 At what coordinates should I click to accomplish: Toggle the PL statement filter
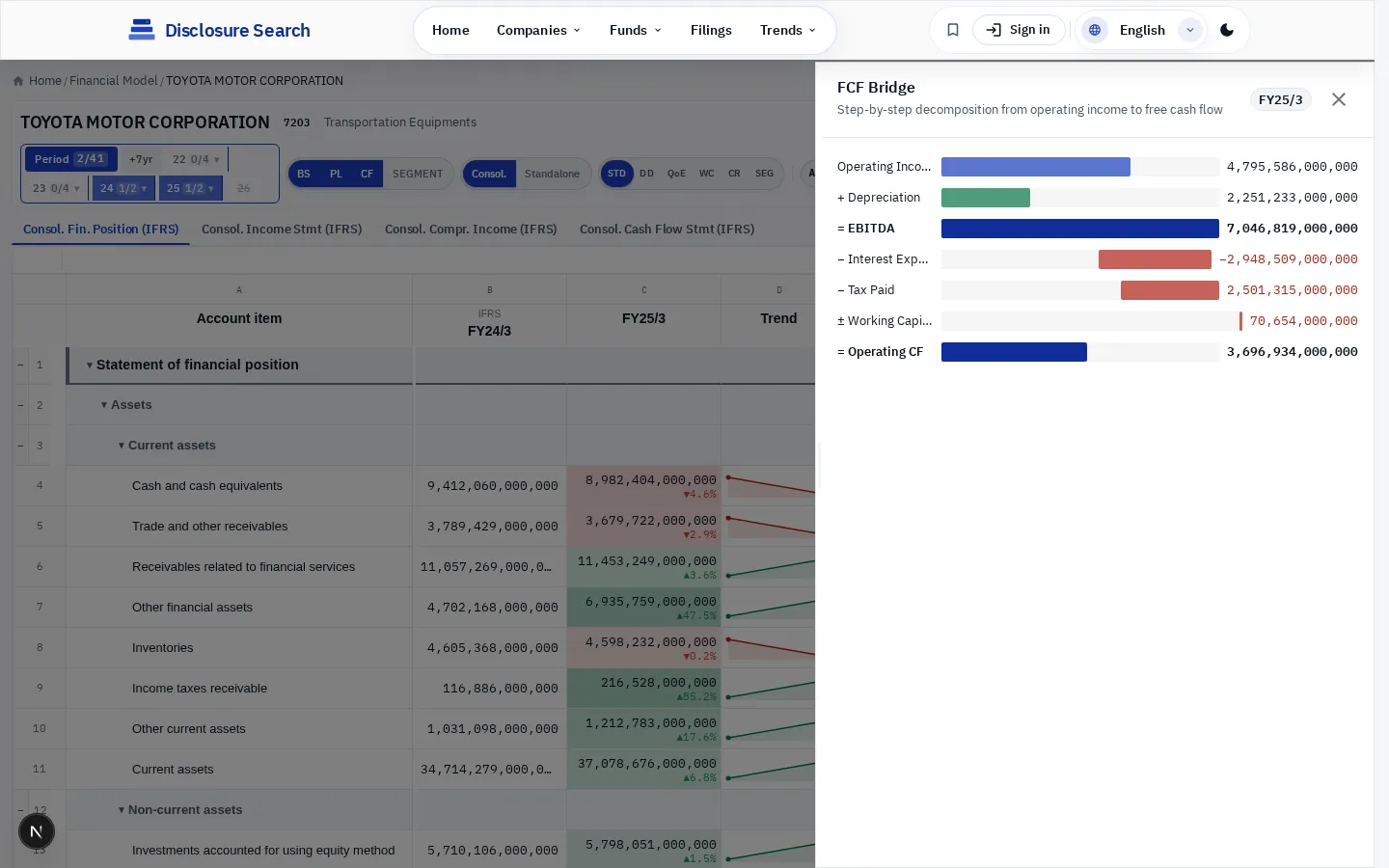coord(336,174)
